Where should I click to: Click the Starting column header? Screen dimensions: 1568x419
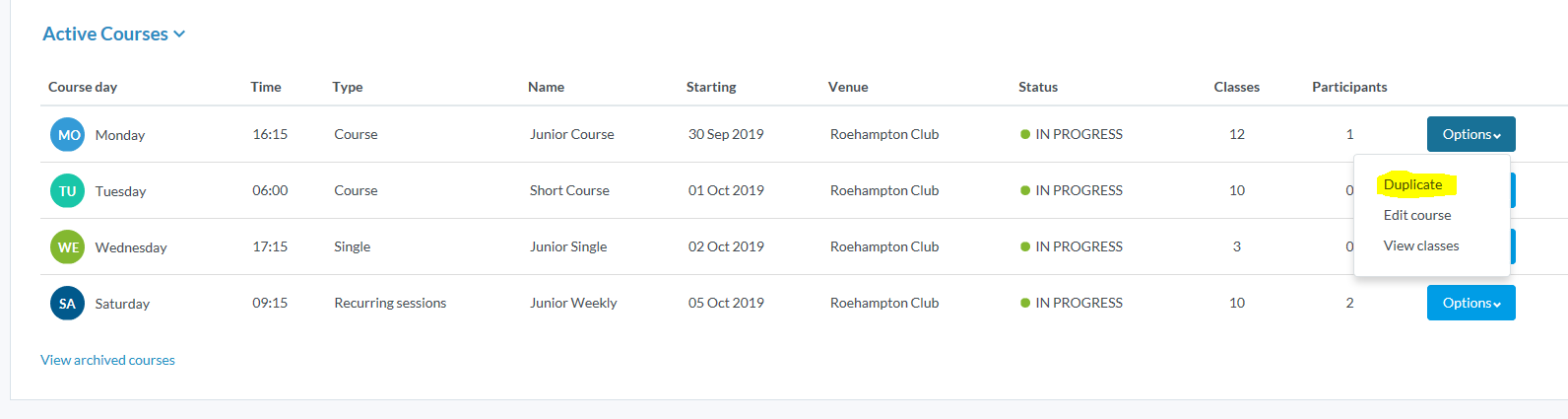pos(711,87)
